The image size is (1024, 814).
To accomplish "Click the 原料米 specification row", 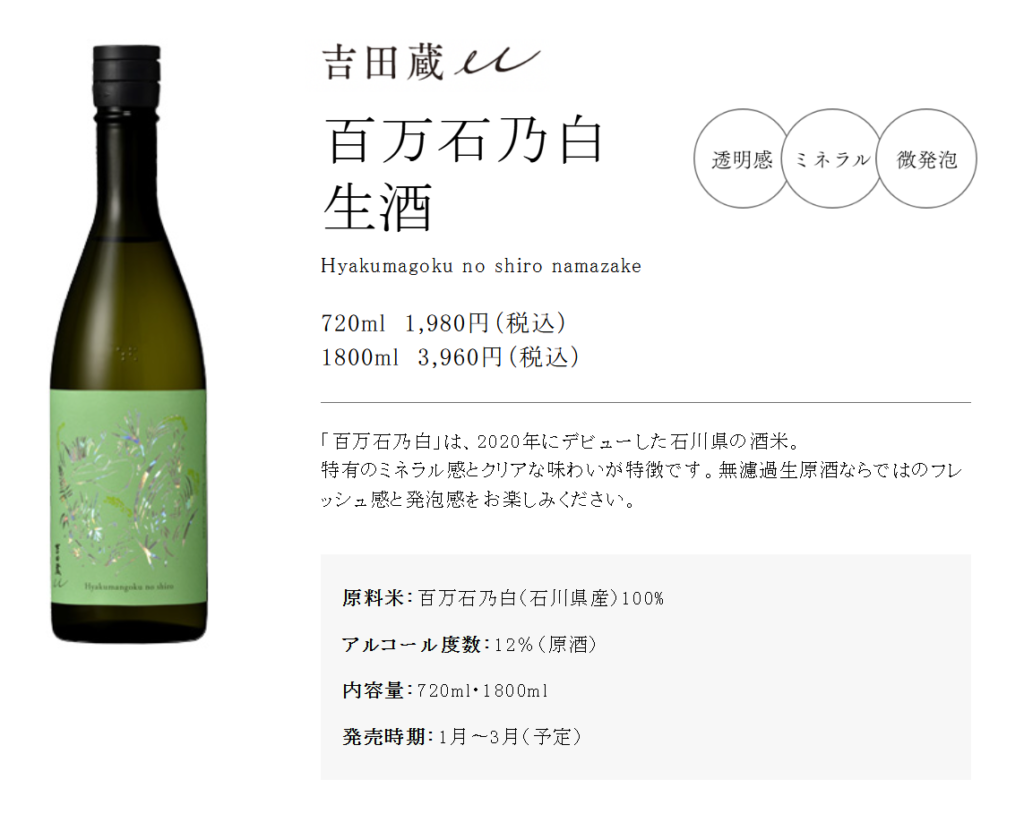I will click(503, 598).
